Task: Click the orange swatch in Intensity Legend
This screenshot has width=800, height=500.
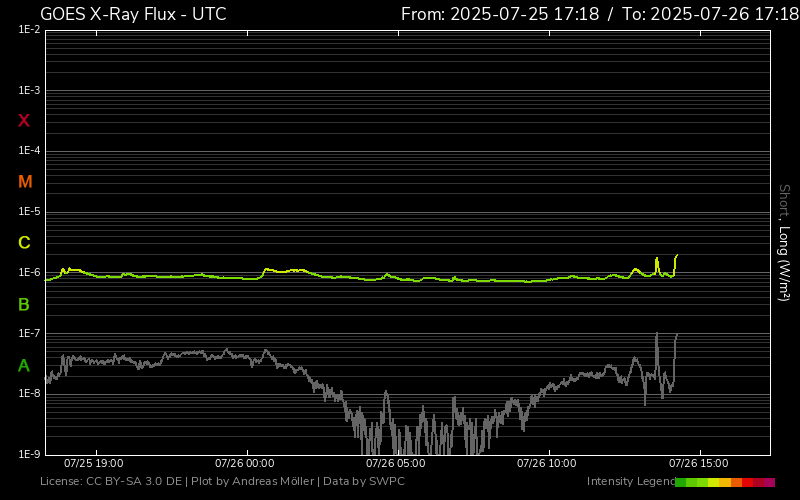Action: pos(736,482)
